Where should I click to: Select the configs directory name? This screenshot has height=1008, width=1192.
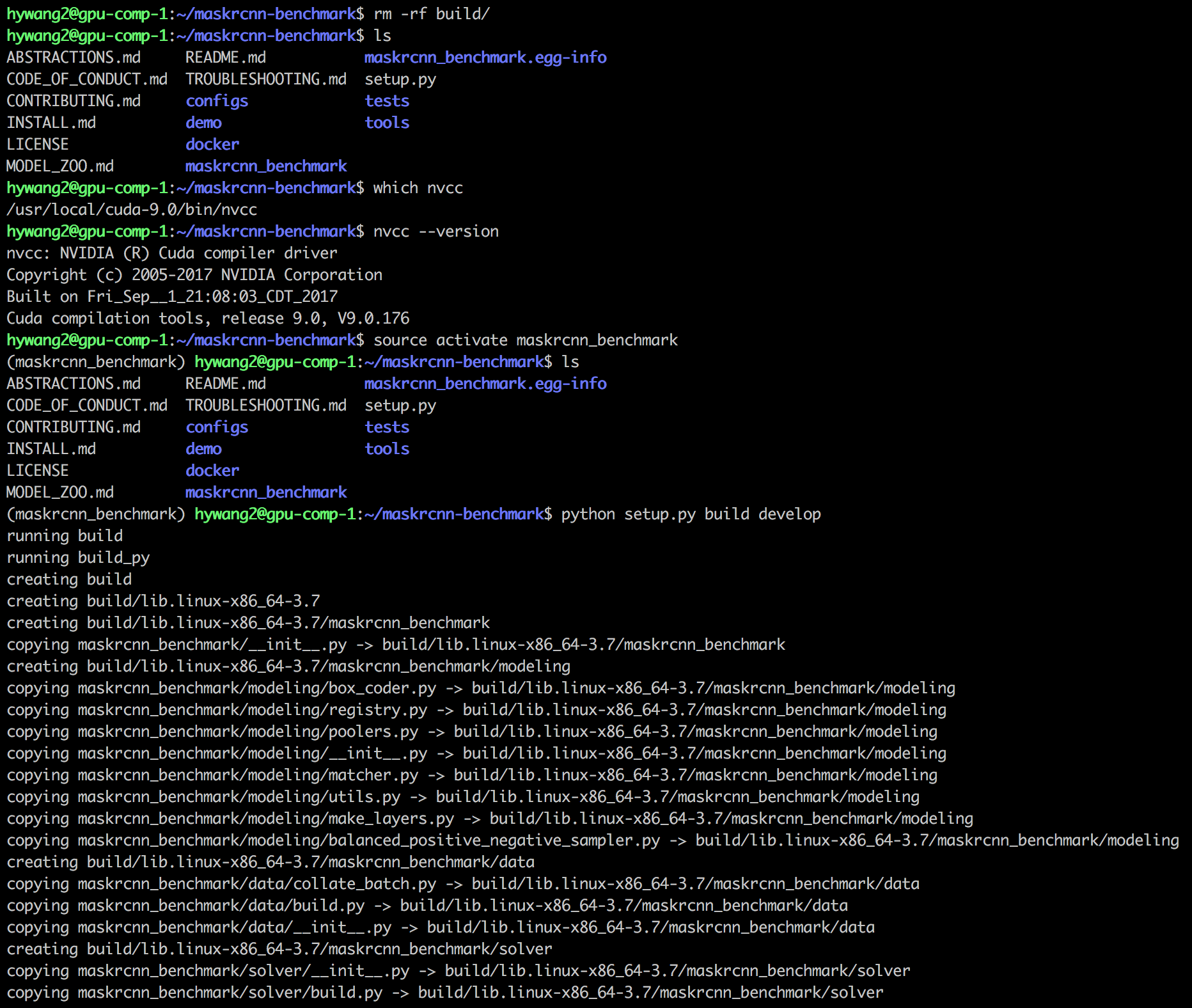(217, 100)
